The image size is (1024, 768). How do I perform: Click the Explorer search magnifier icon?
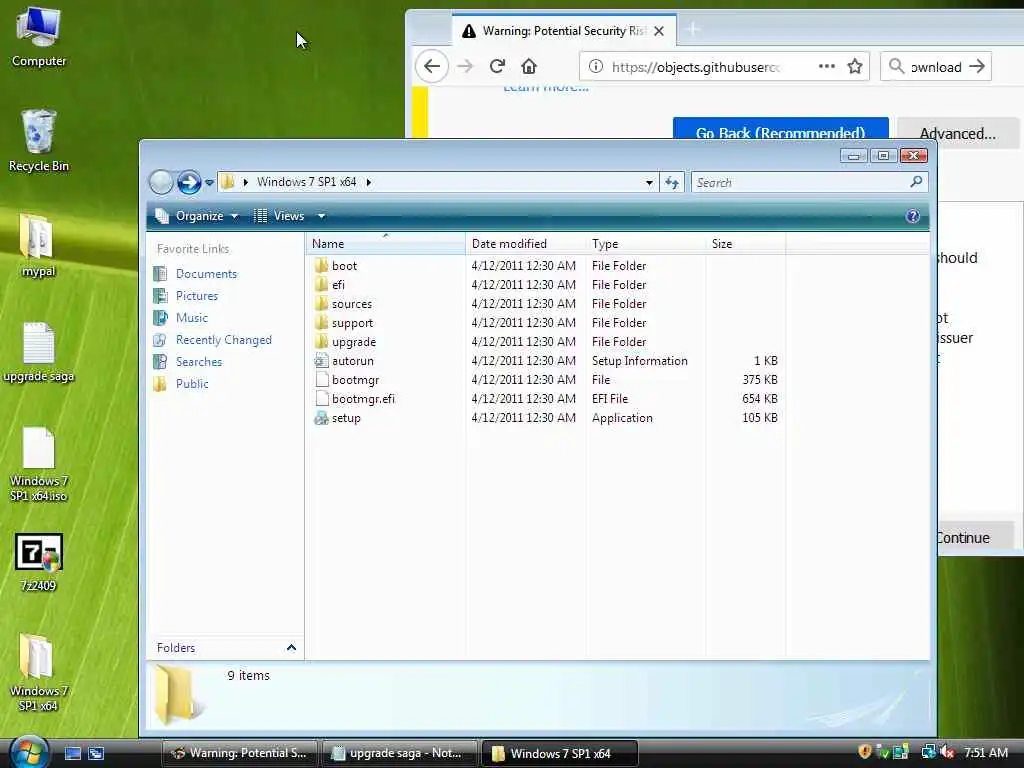[x=916, y=182]
